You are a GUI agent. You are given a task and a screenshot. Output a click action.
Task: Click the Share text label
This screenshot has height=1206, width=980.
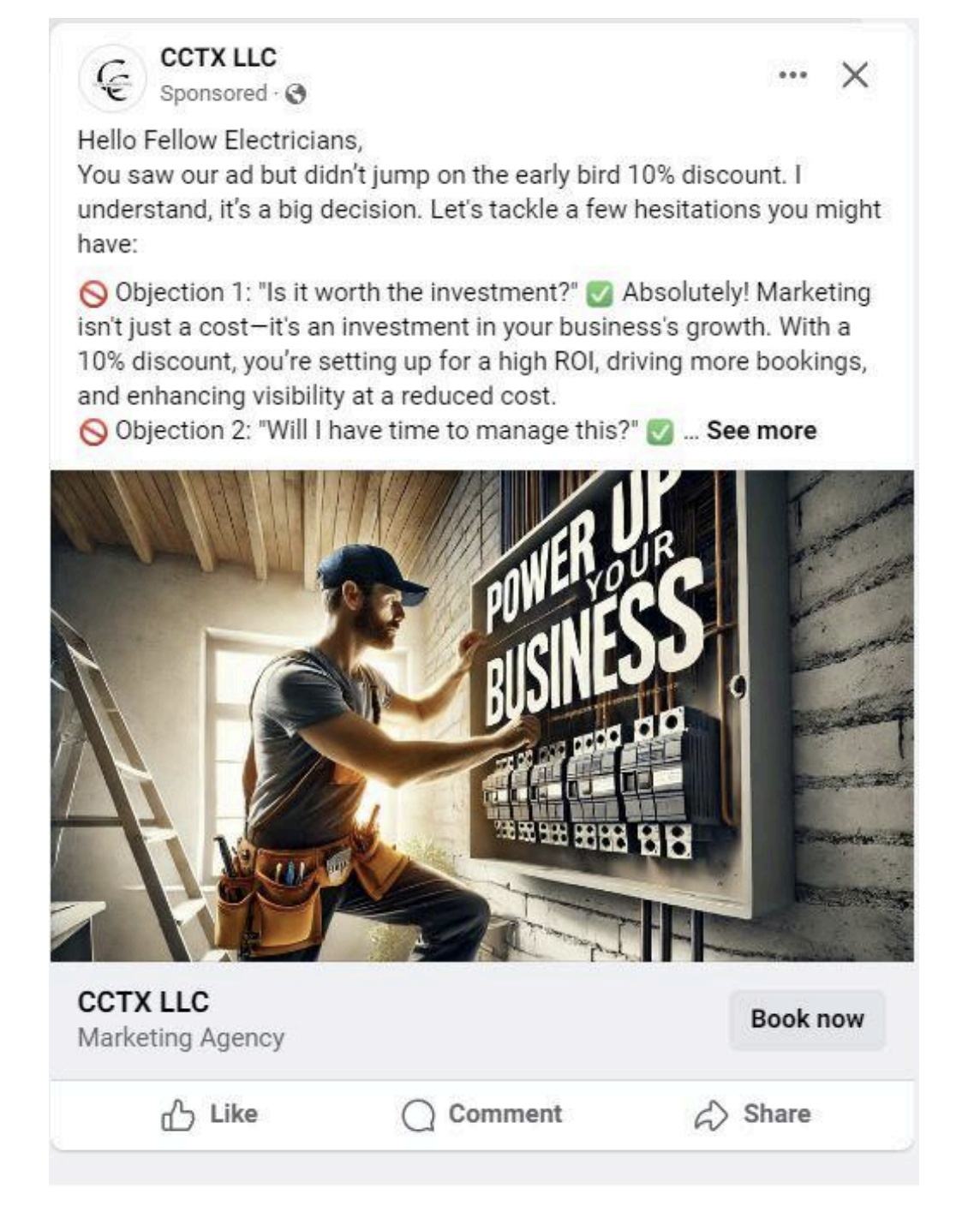(777, 1113)
